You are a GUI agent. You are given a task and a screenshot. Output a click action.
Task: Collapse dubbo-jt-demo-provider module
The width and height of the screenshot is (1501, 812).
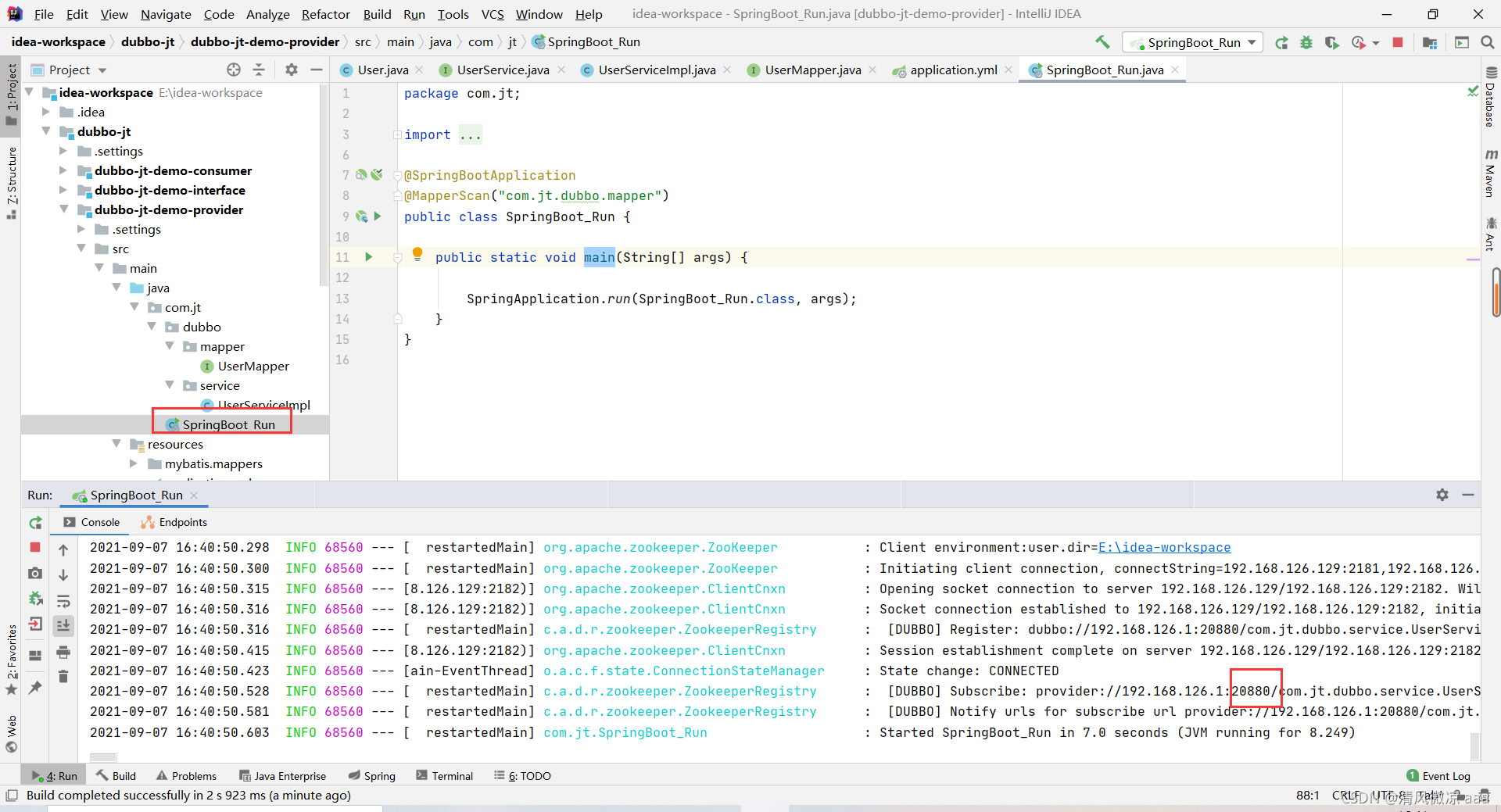[x=63, y=209]
